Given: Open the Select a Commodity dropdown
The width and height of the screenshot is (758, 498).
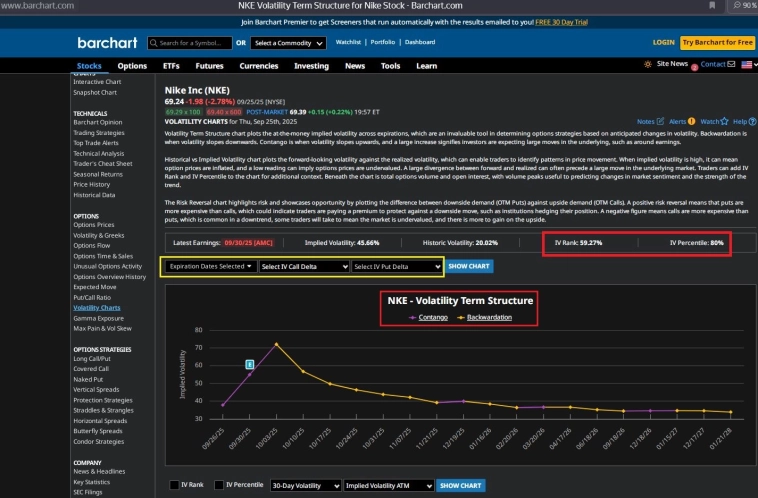Looking at the screenshot, I should (x=288, y=43).
